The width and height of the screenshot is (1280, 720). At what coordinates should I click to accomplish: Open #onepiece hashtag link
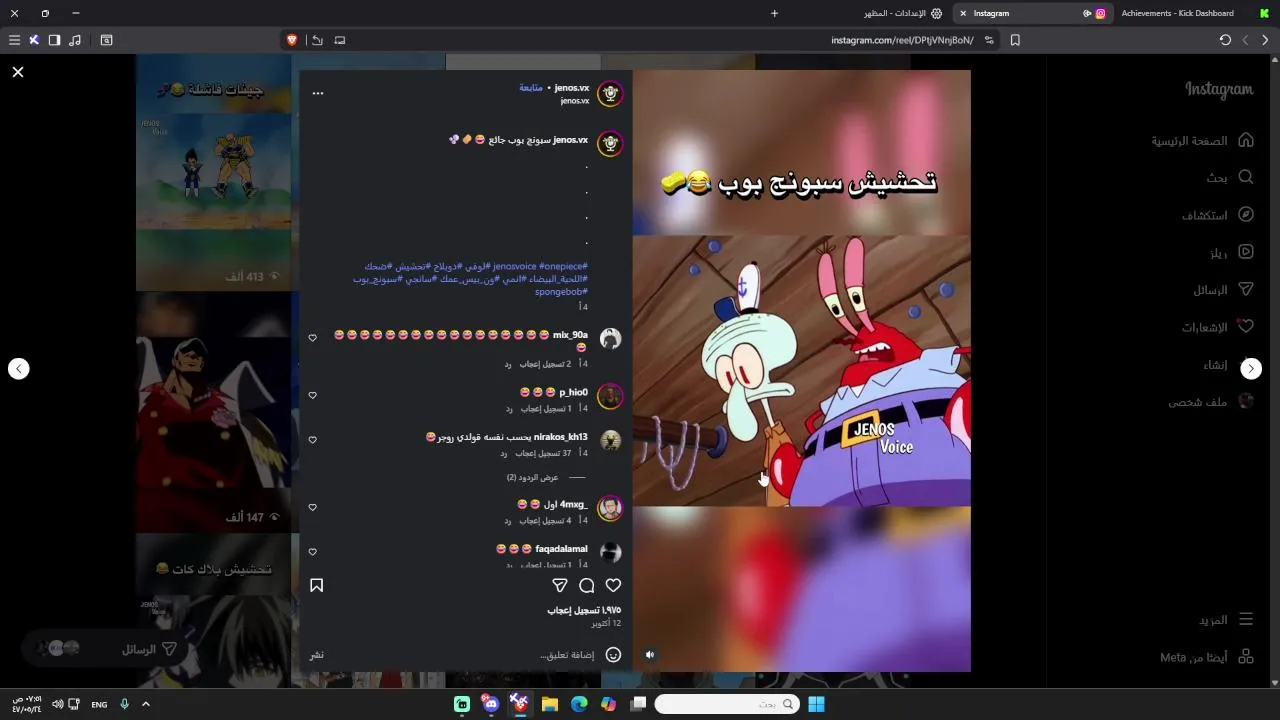563,267
